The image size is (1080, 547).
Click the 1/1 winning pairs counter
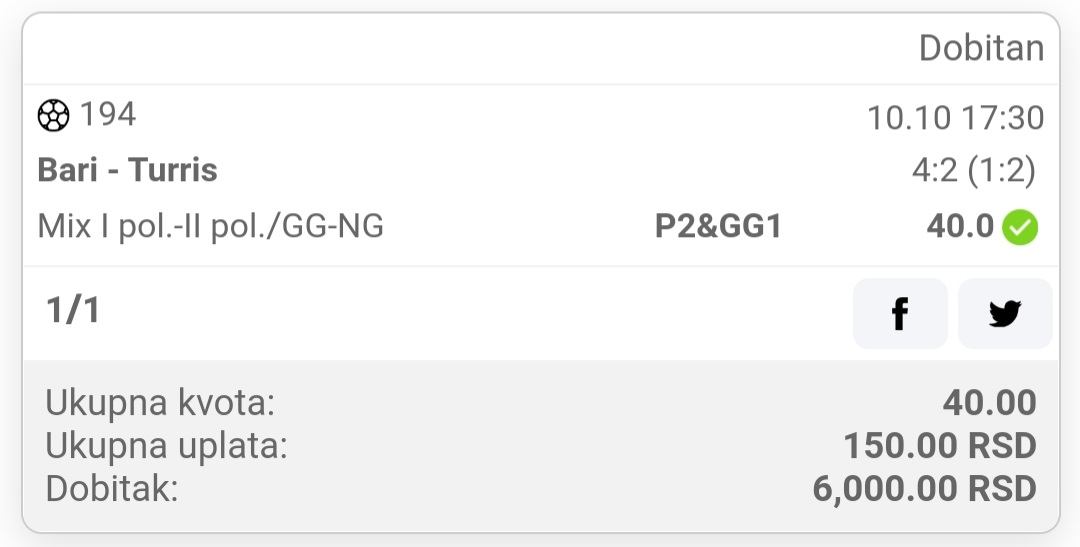73,311
